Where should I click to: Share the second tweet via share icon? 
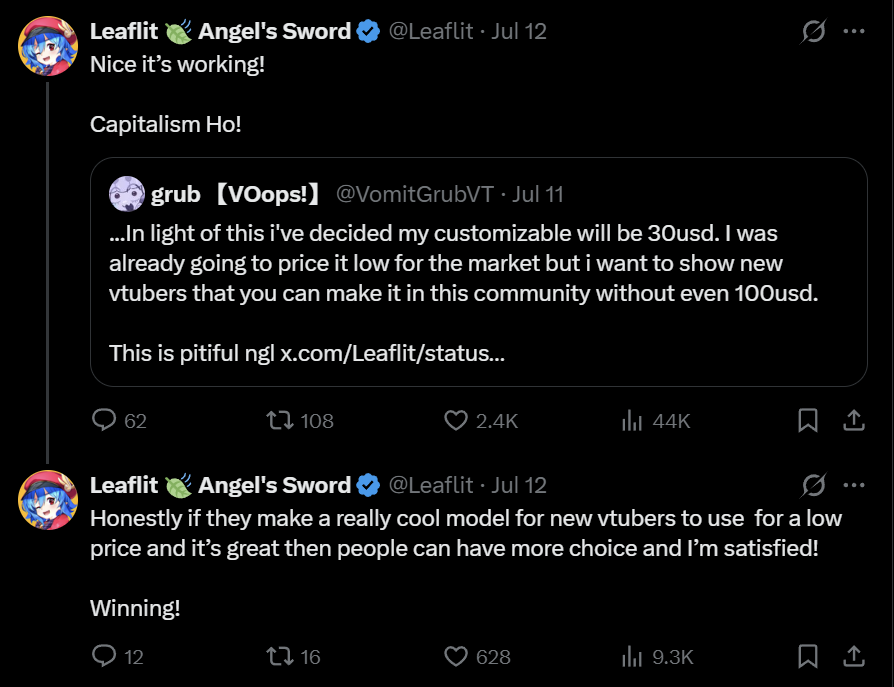pos(854,656)
